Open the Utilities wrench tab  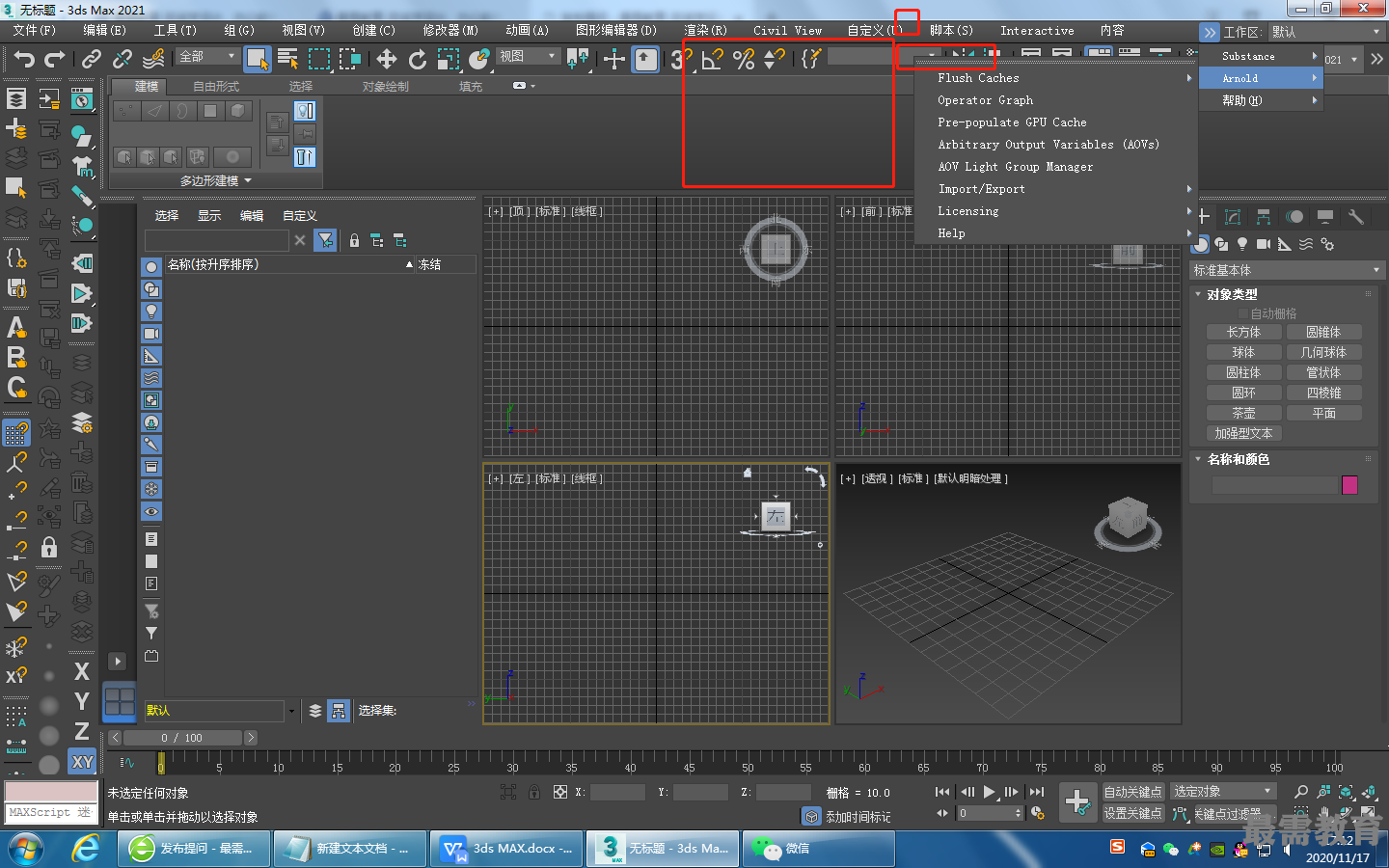coord(1356,217)
